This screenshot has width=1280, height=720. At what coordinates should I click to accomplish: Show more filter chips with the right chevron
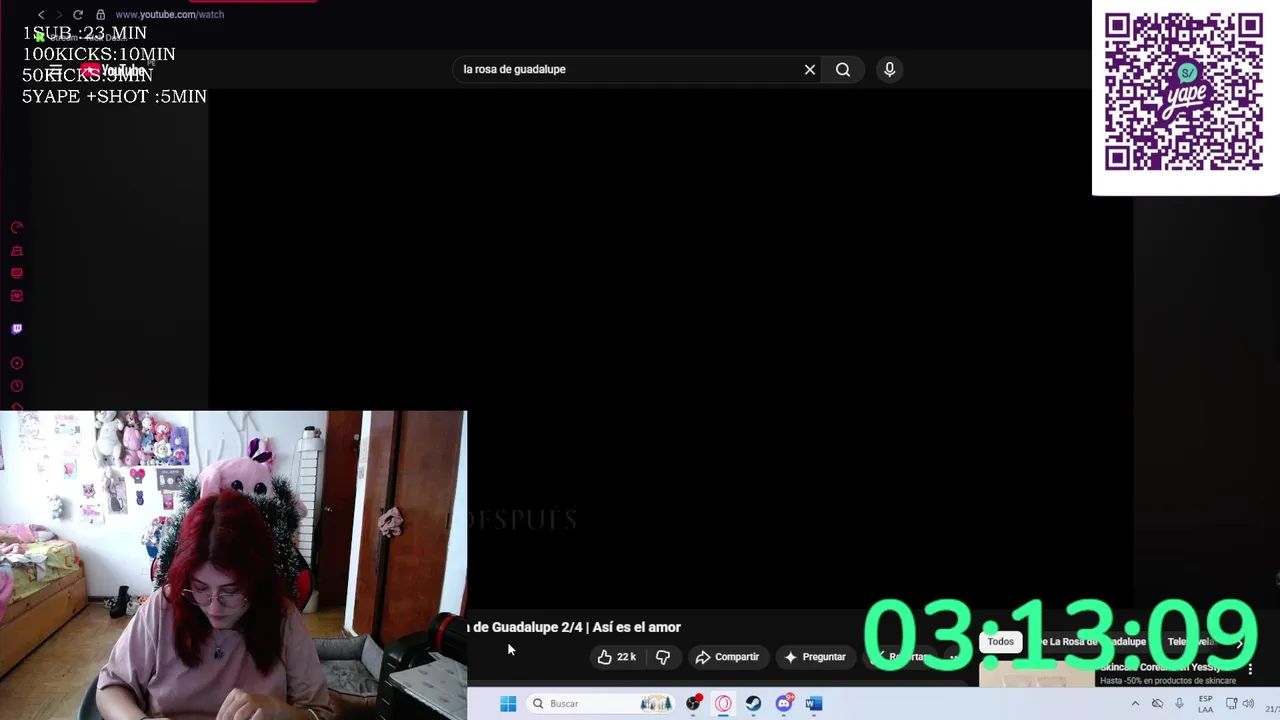(x=1239, y=643)
